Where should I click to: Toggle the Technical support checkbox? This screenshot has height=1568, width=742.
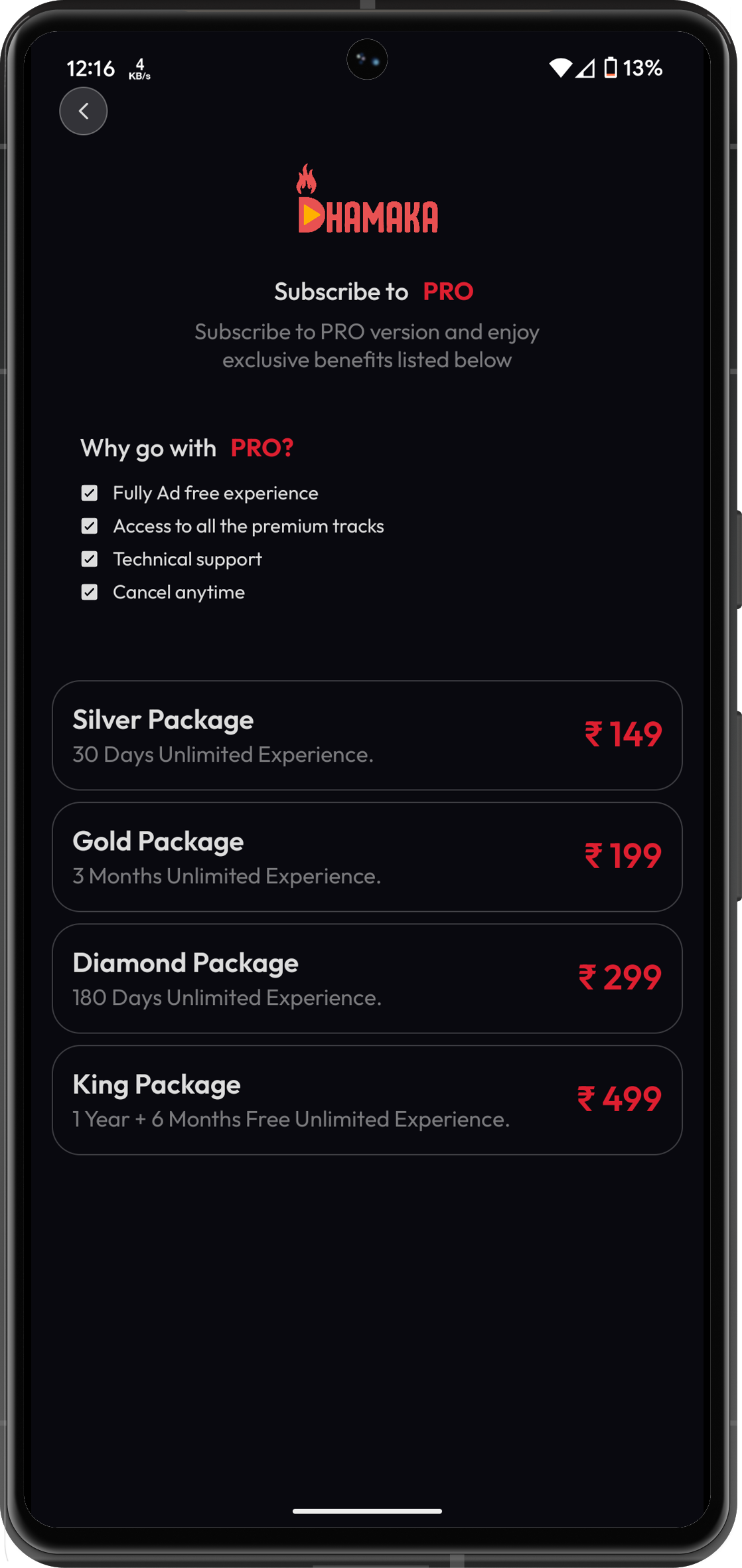(90, 559)
